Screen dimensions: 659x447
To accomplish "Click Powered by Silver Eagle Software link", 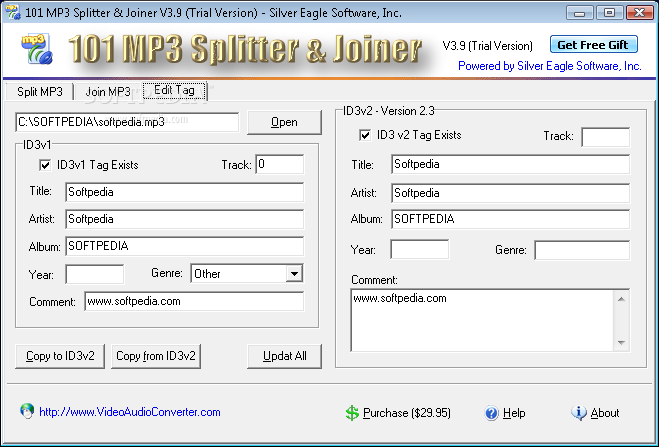I will (x=550, y=66).
